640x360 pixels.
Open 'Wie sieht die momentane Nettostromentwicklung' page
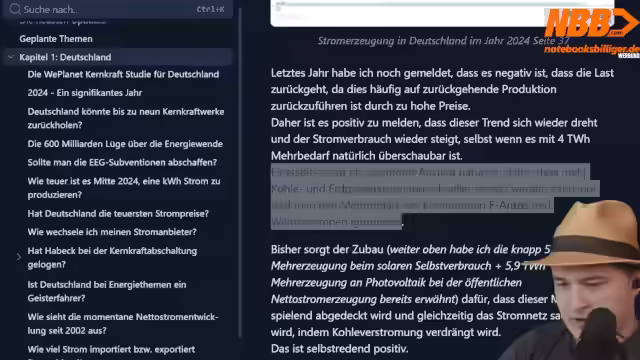point(123,324)
